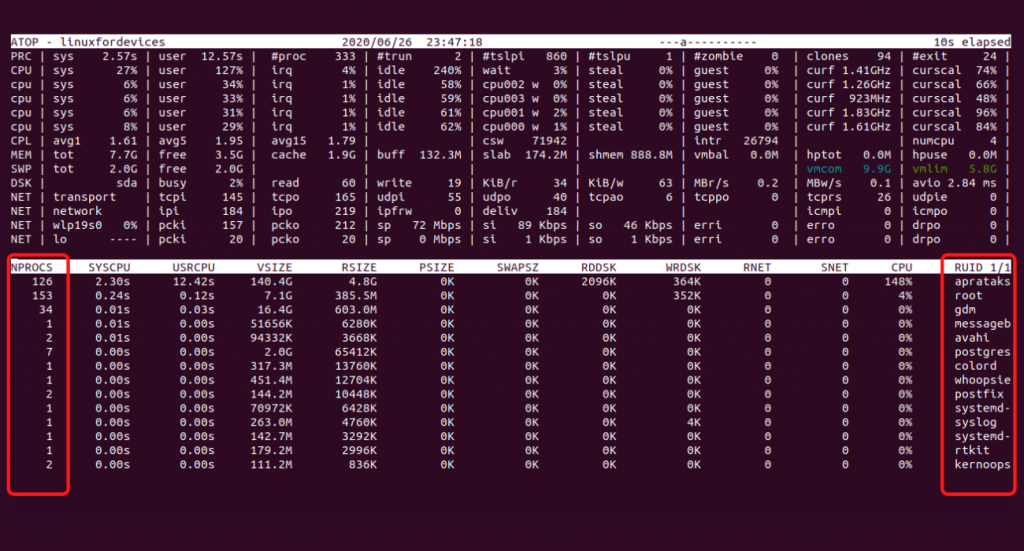The width and height of the screenshot is (1024, 551).
Task: Click the CPU usage value 148%
Action: [x=898, y=282]
